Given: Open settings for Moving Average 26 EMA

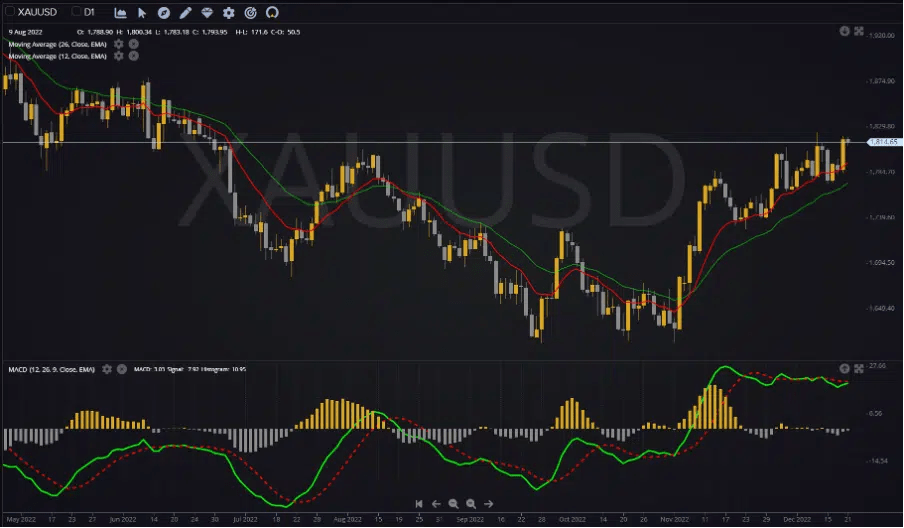Looking at the screenshot, I should (118, 44).
